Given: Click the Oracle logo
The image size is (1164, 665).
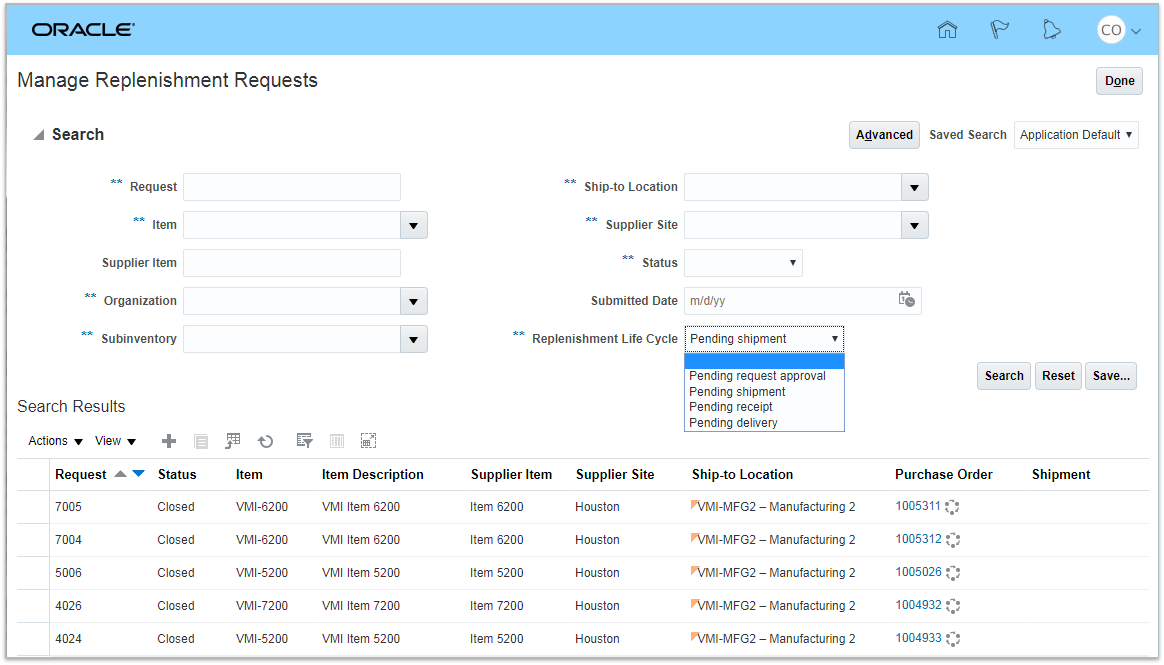Looking at the screenshot, I should point(82,30).
